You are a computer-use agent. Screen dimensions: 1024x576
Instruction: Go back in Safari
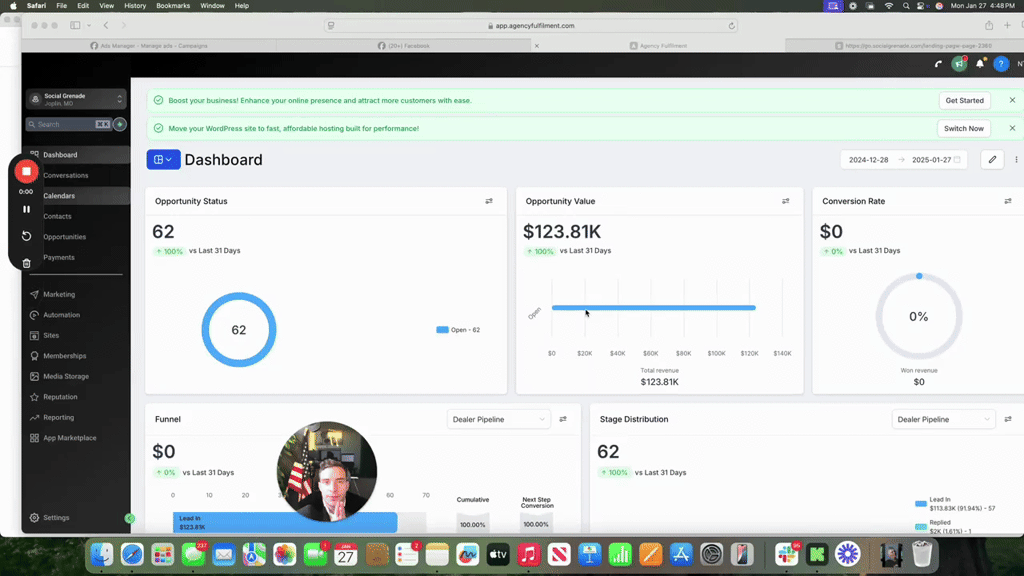click(x=106, y=25)
